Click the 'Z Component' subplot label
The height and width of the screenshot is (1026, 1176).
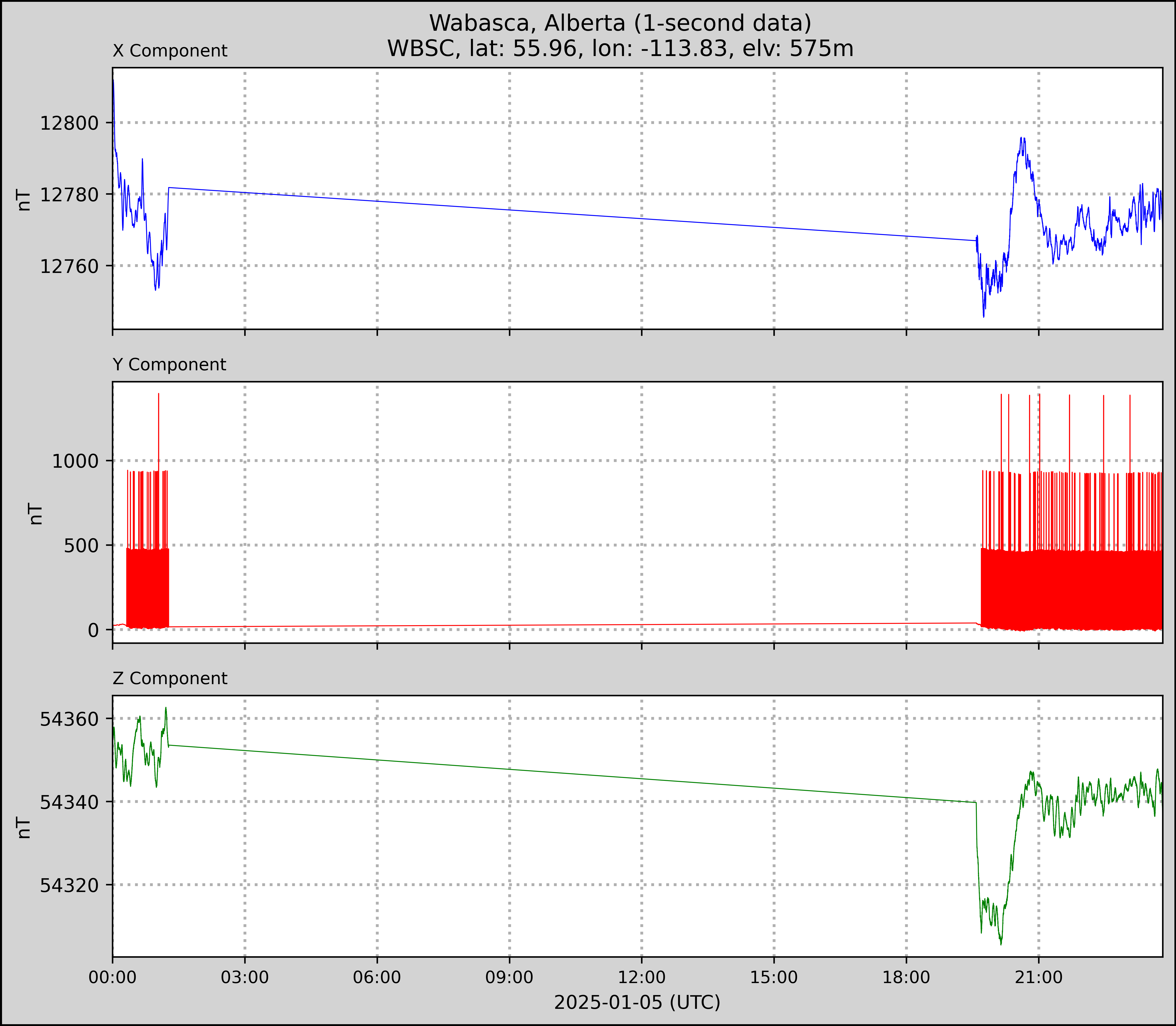point(170,679)
